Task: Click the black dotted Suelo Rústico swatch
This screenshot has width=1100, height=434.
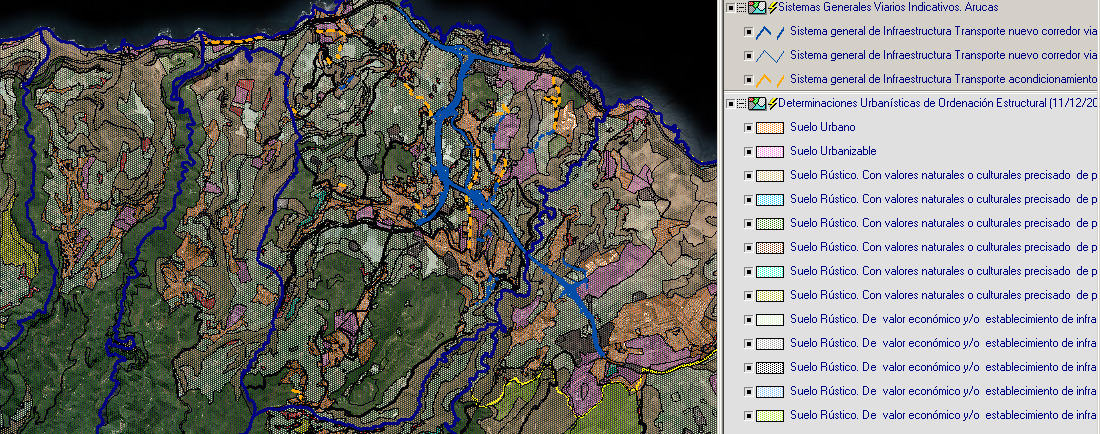Action: coord(770,367)
